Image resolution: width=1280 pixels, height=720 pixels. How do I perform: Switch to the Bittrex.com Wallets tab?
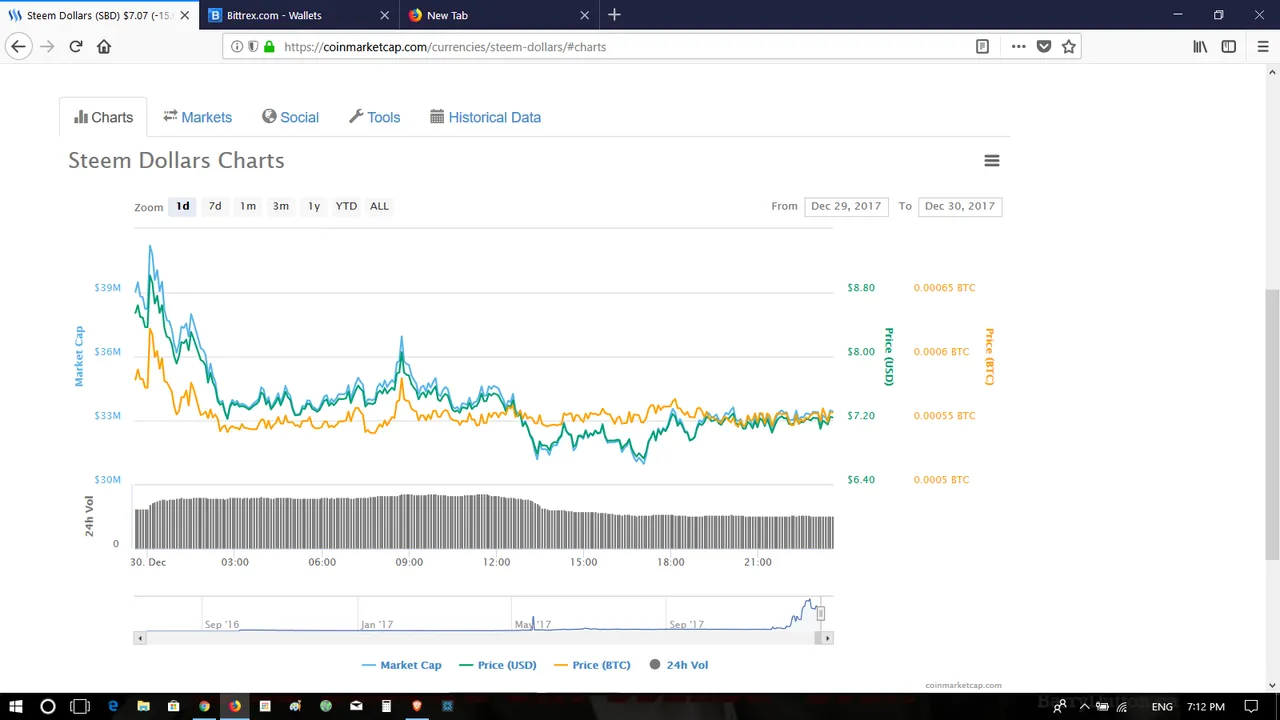(x=300, y=15)
